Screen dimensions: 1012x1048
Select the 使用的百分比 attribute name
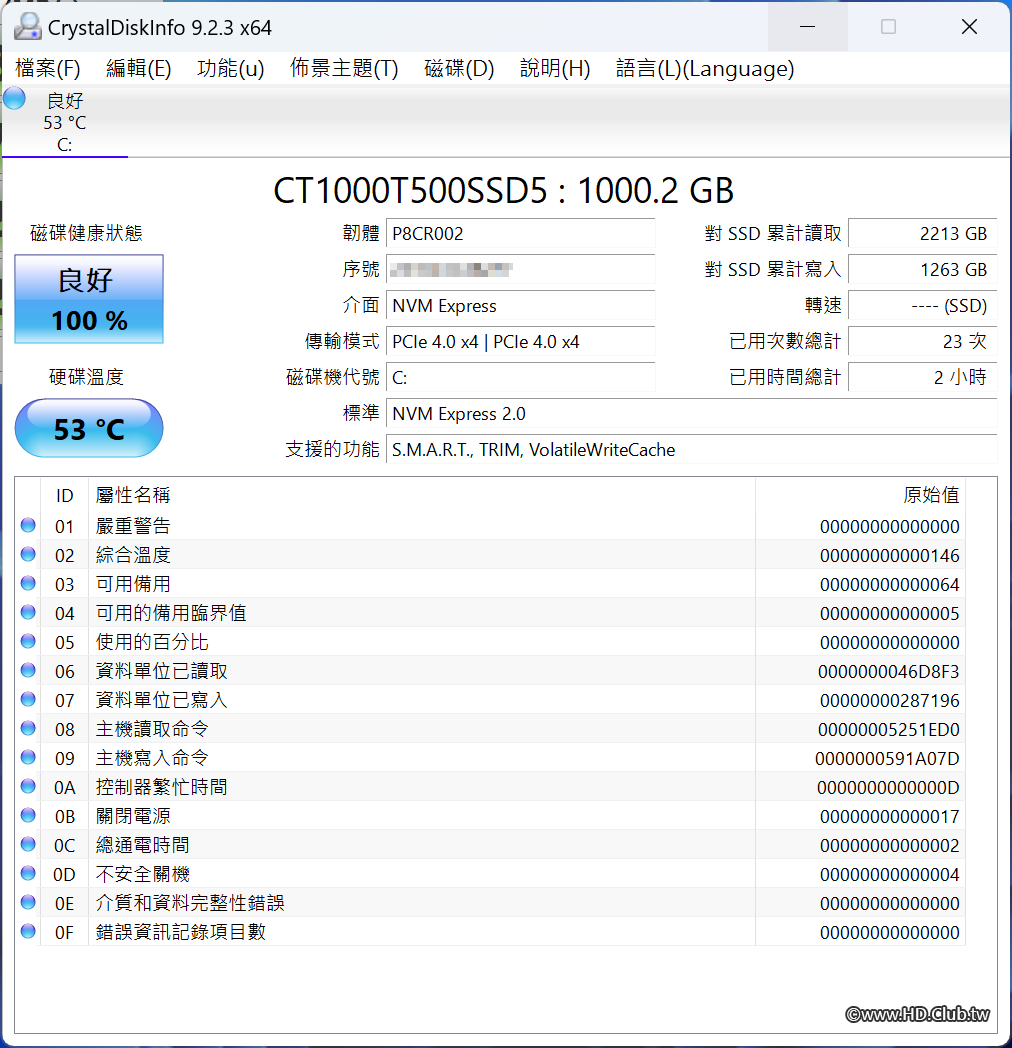click(152, 642)
